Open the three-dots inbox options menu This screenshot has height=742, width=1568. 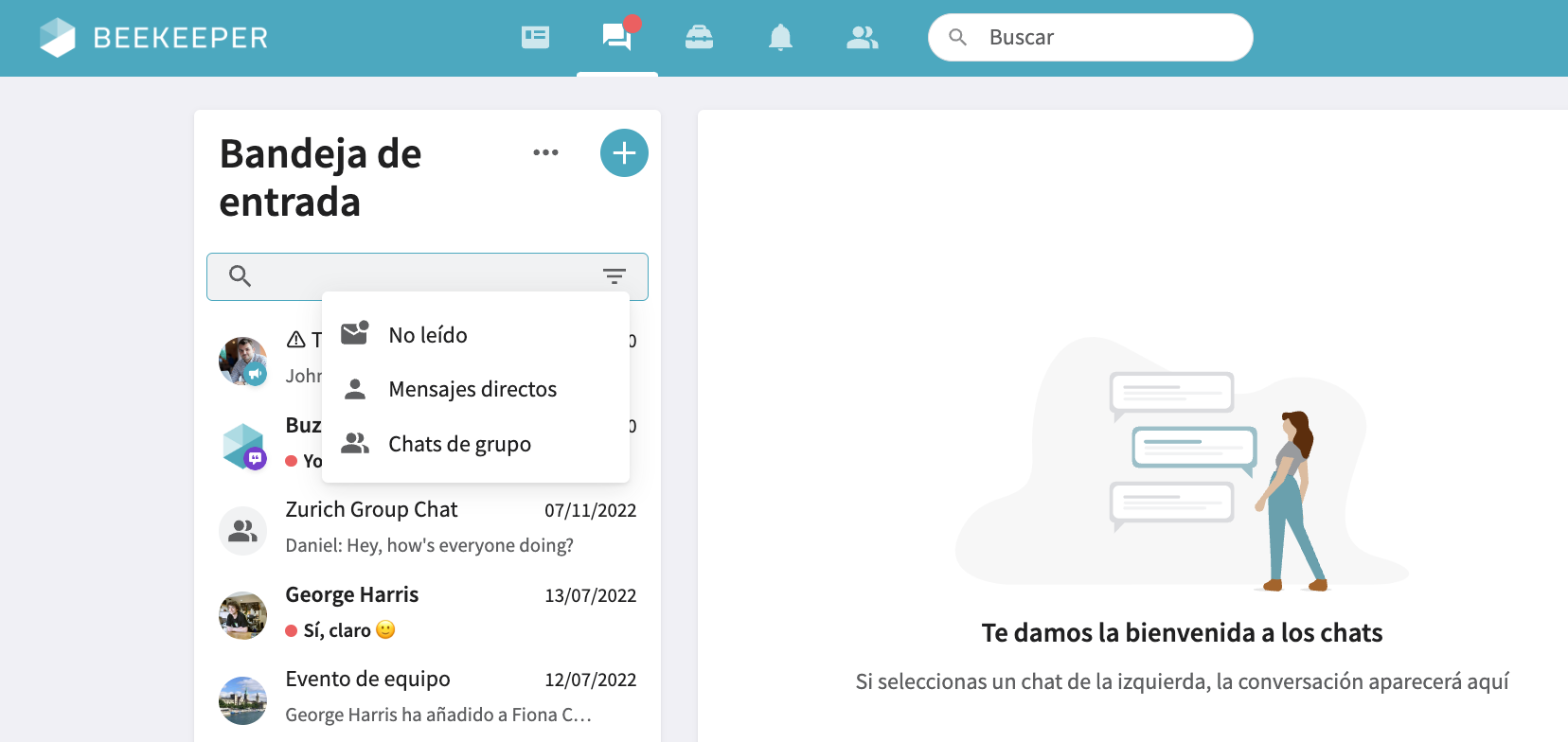point(545,152)
